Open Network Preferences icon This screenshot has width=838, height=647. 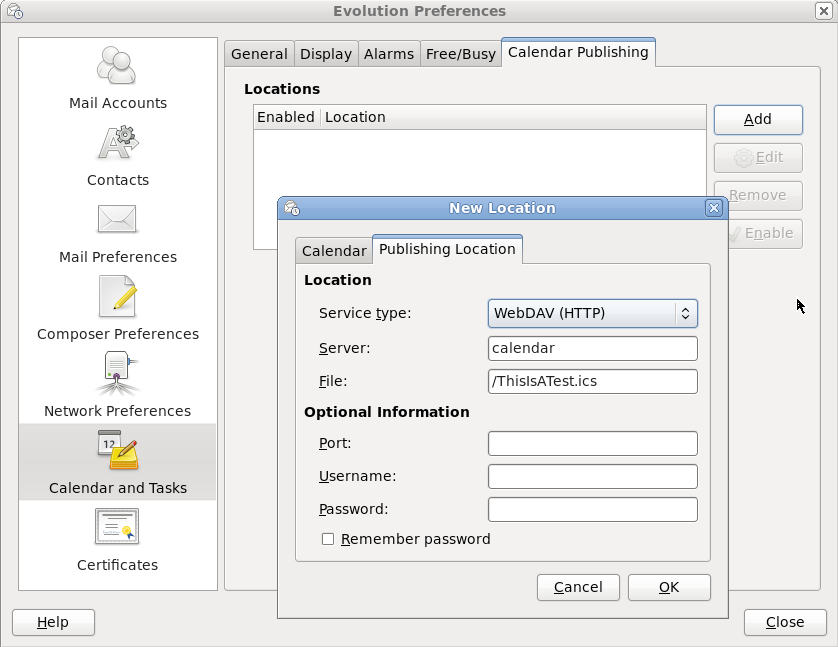point(117,373)
